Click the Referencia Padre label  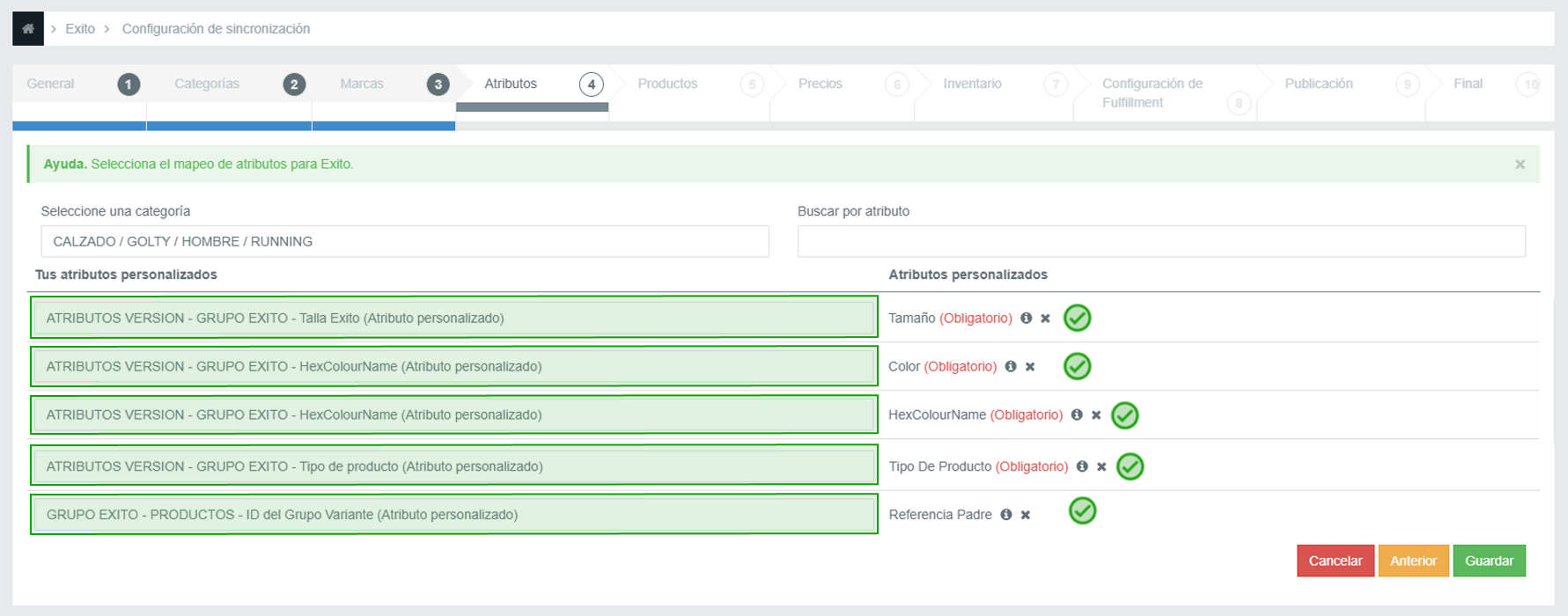click(940, 514)
